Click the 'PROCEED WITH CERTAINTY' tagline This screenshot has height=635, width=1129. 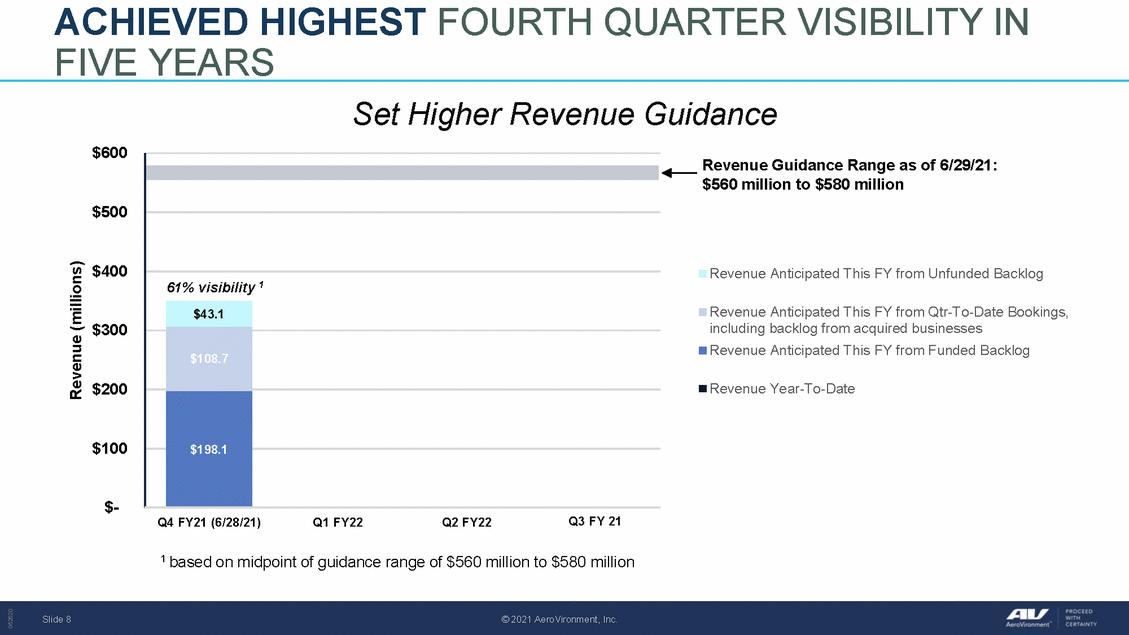point(1081,618)
